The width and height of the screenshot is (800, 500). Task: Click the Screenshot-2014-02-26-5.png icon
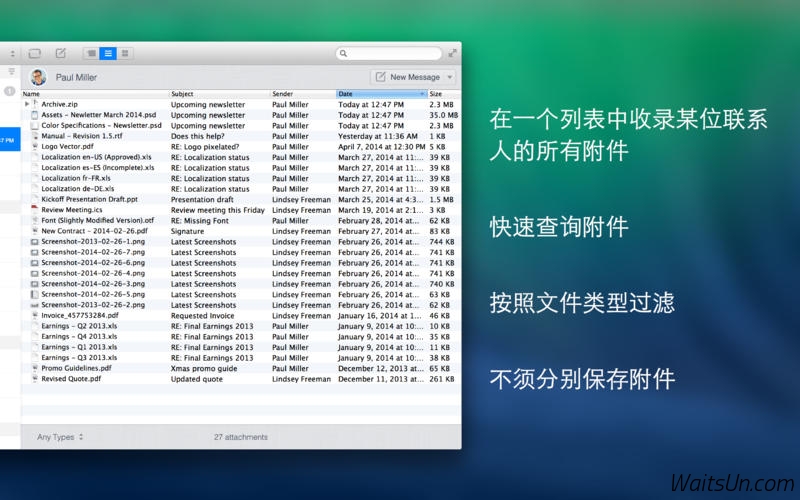coord(35,294)
